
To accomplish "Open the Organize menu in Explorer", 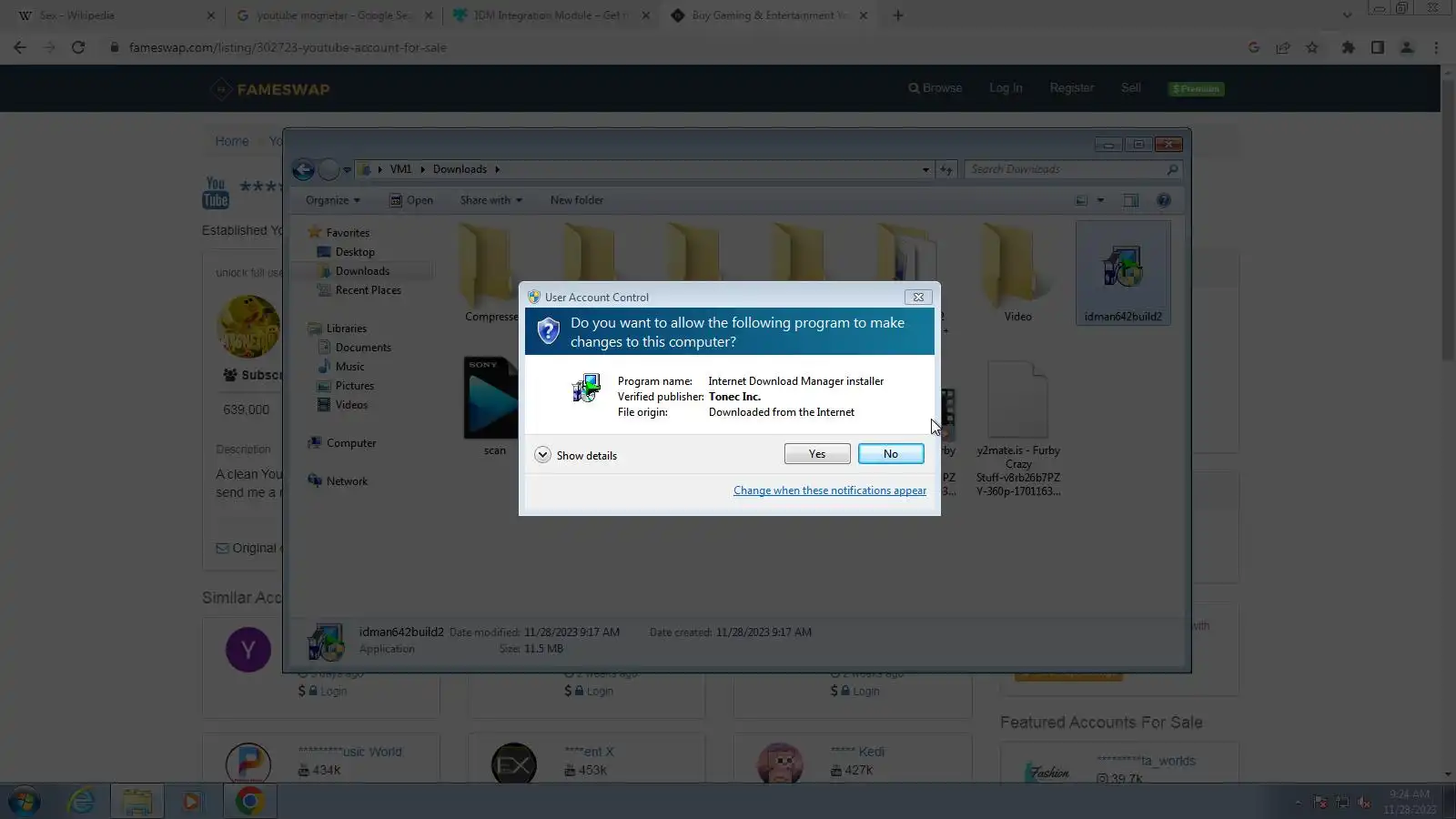I will (x=332, y=200).
